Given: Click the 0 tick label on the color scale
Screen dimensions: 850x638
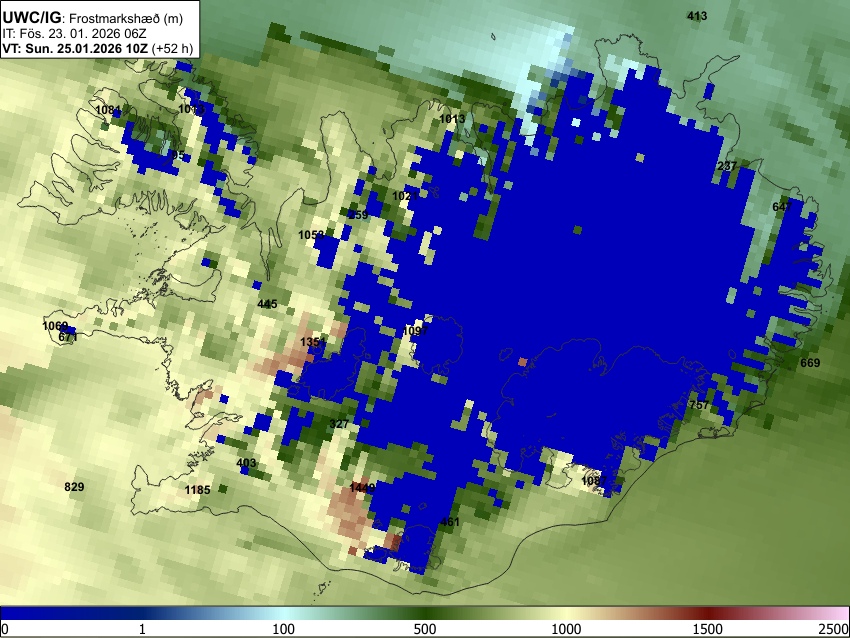Looking at the screenshot, I should tap(5, 629).
